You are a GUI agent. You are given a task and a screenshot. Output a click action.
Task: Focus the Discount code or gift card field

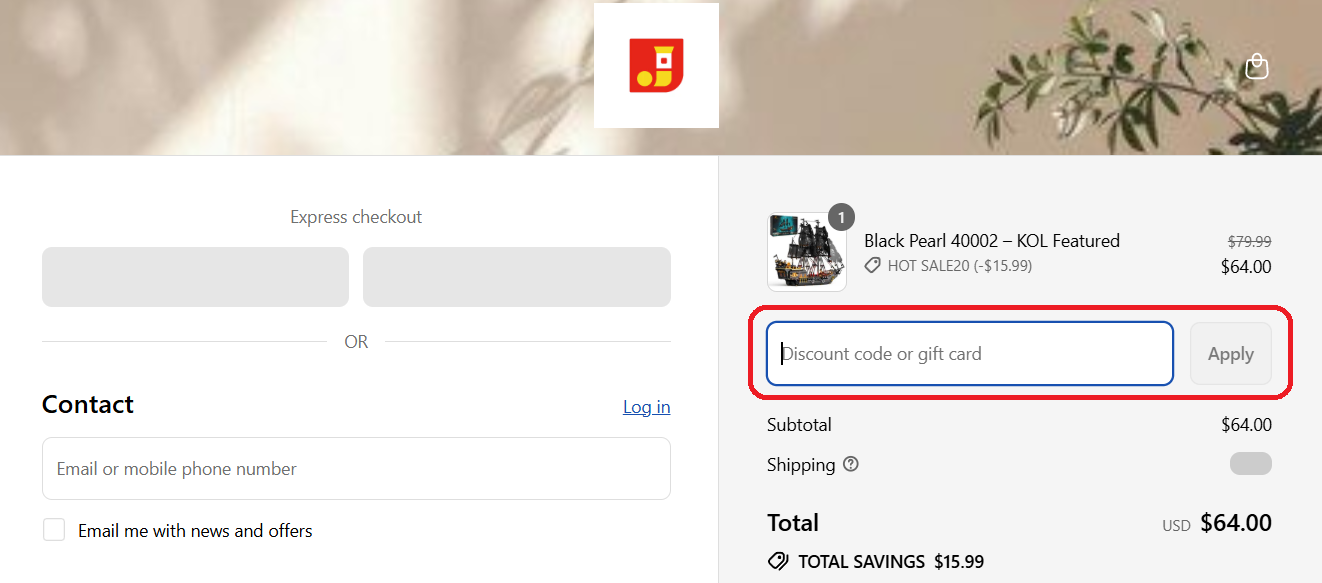coord(969,353)
